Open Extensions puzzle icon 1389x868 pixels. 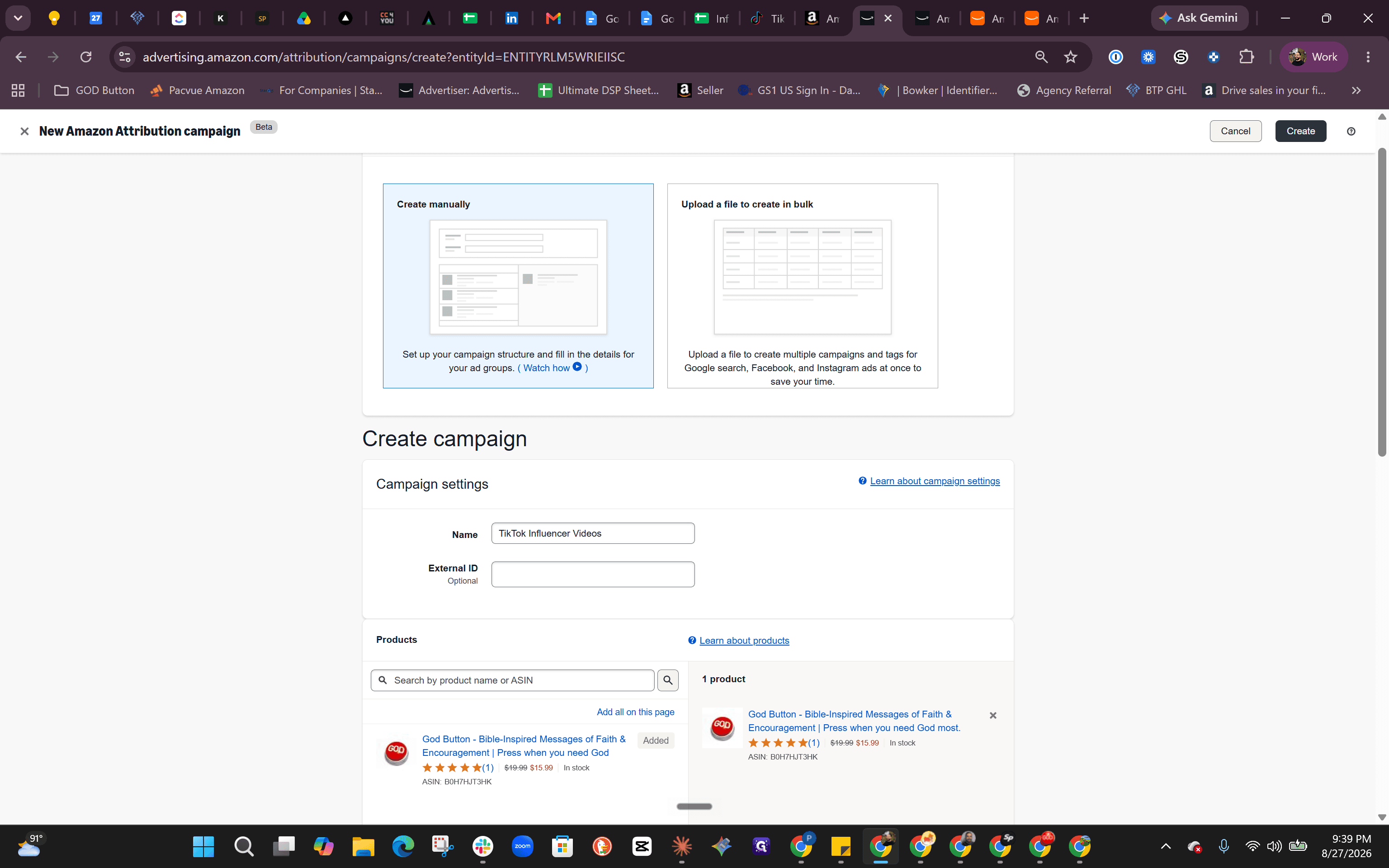click(x=1246, y=57)
